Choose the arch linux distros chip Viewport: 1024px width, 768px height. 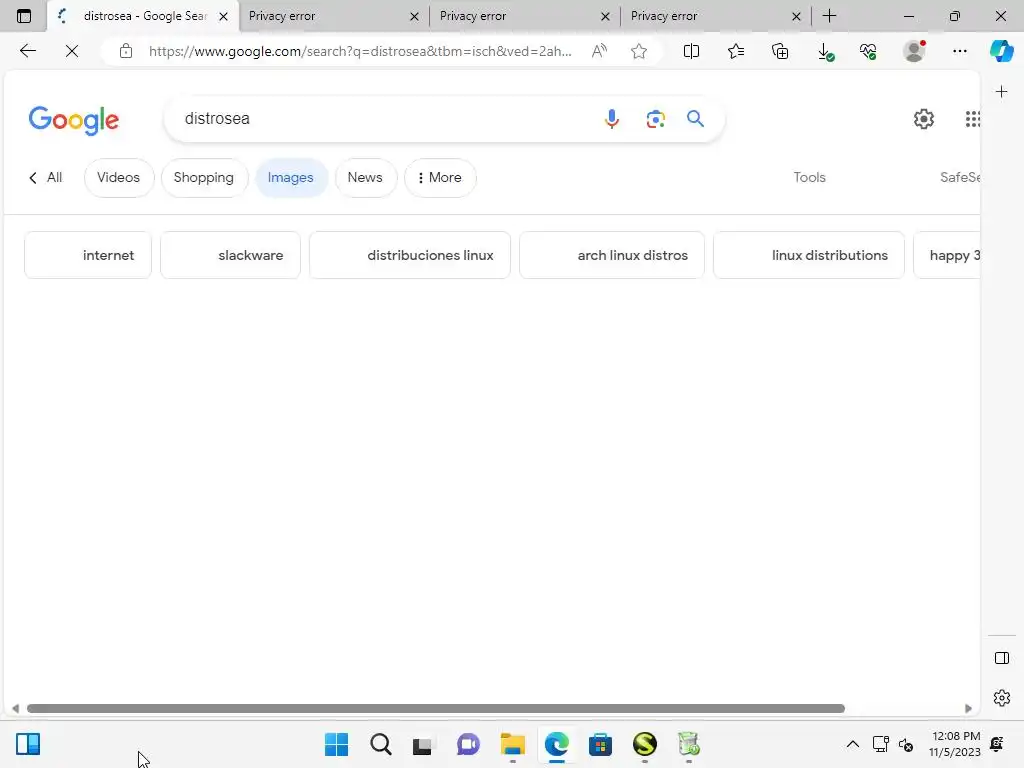point(612,255)
